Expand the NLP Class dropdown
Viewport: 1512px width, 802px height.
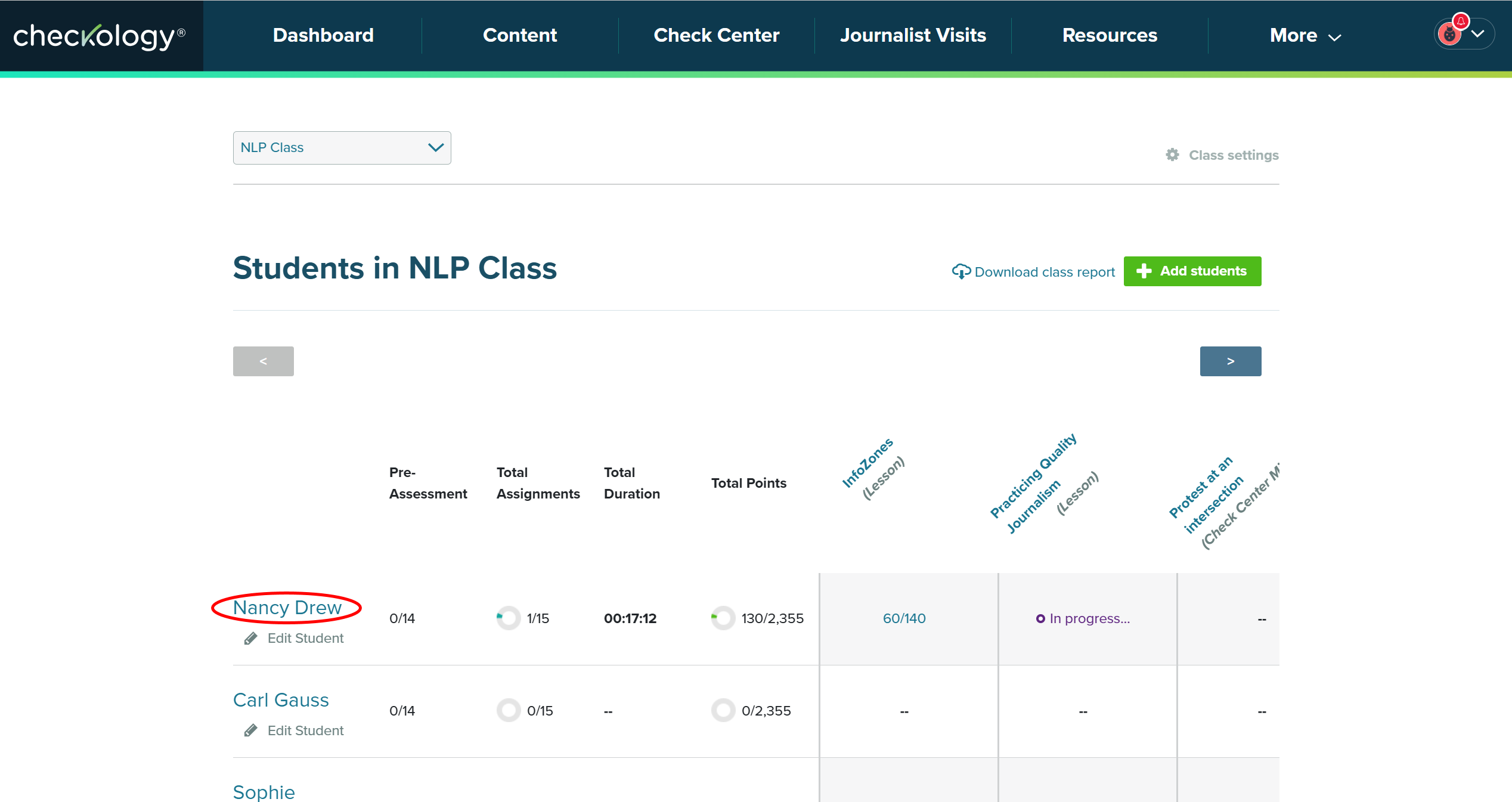click(342, 148)
